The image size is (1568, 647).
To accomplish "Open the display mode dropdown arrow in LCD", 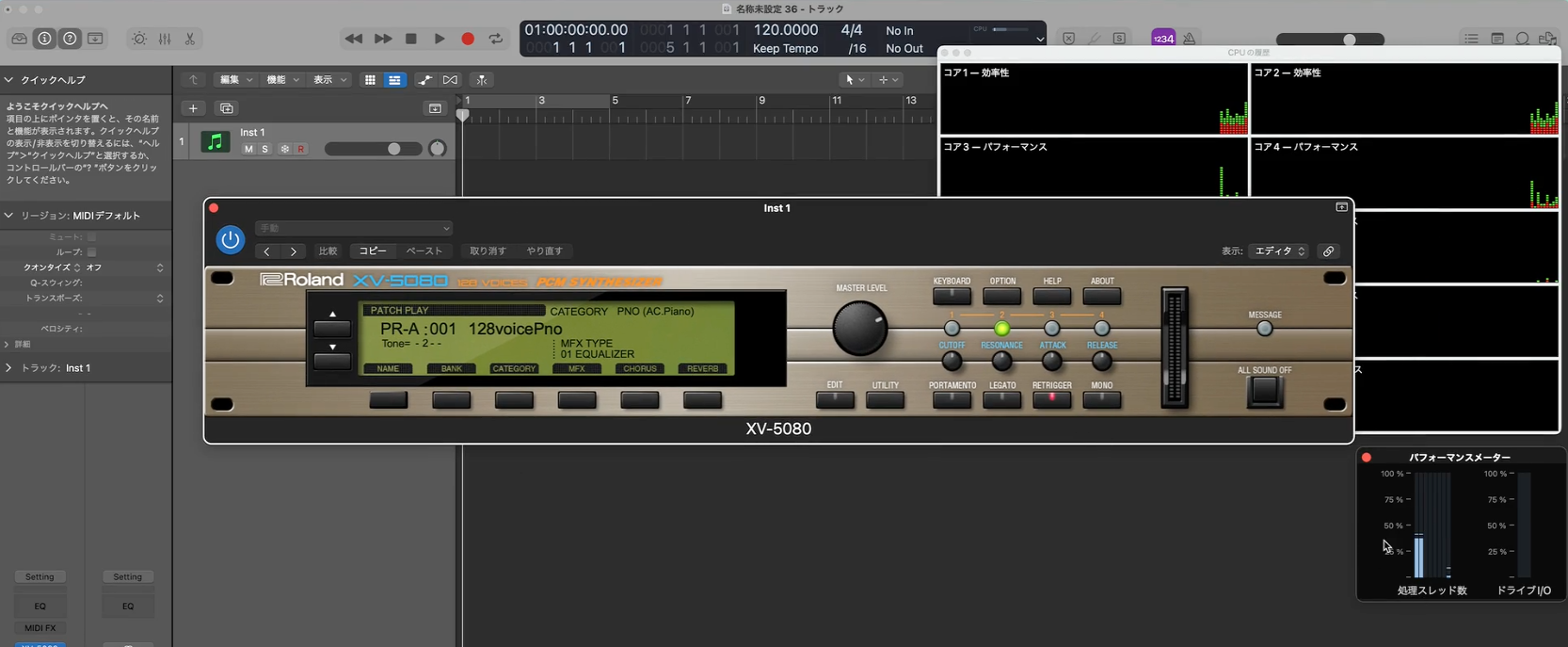I will pos(1039,40).
